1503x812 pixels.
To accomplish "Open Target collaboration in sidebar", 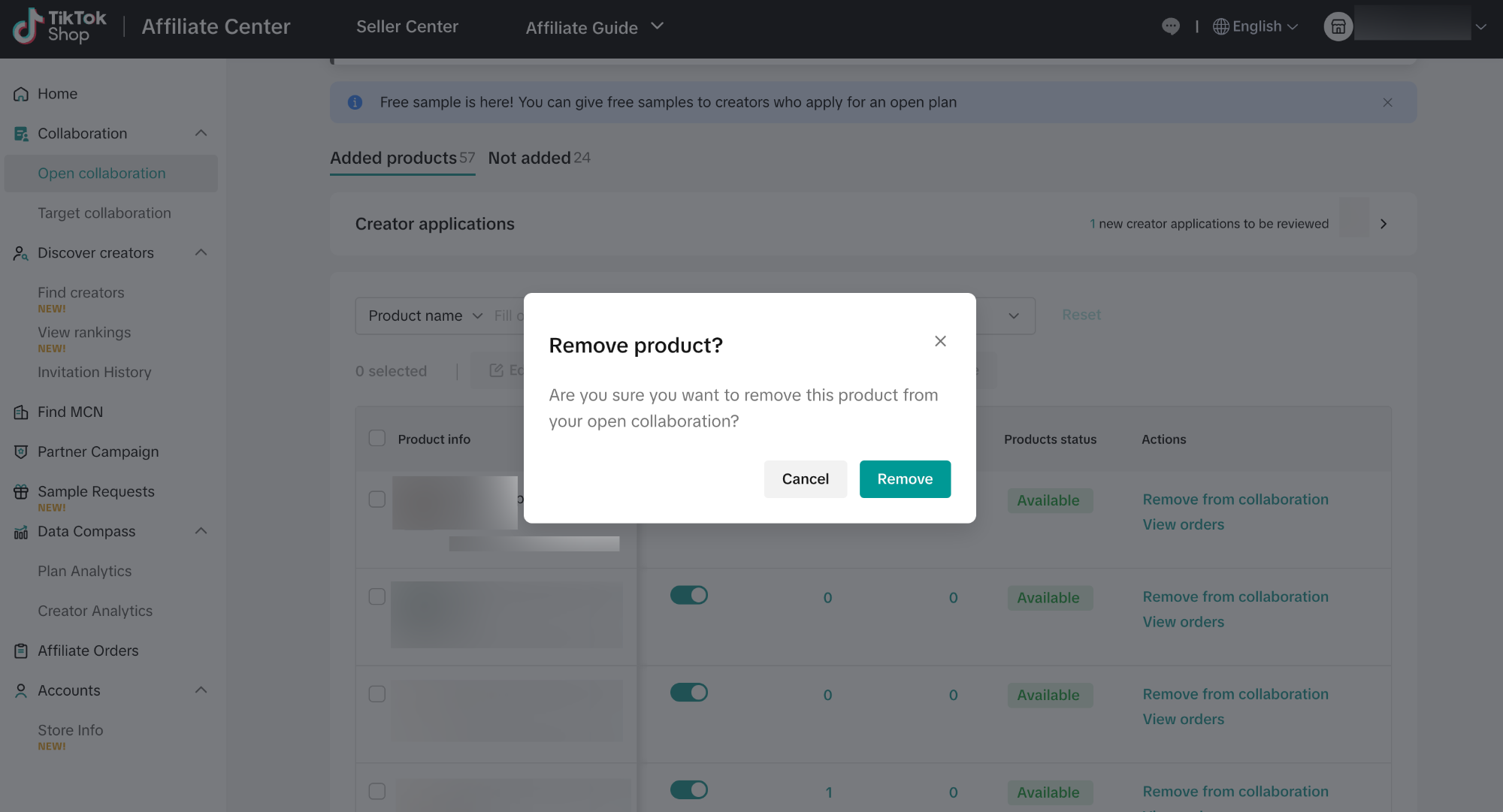I will [x=104, y=213].
